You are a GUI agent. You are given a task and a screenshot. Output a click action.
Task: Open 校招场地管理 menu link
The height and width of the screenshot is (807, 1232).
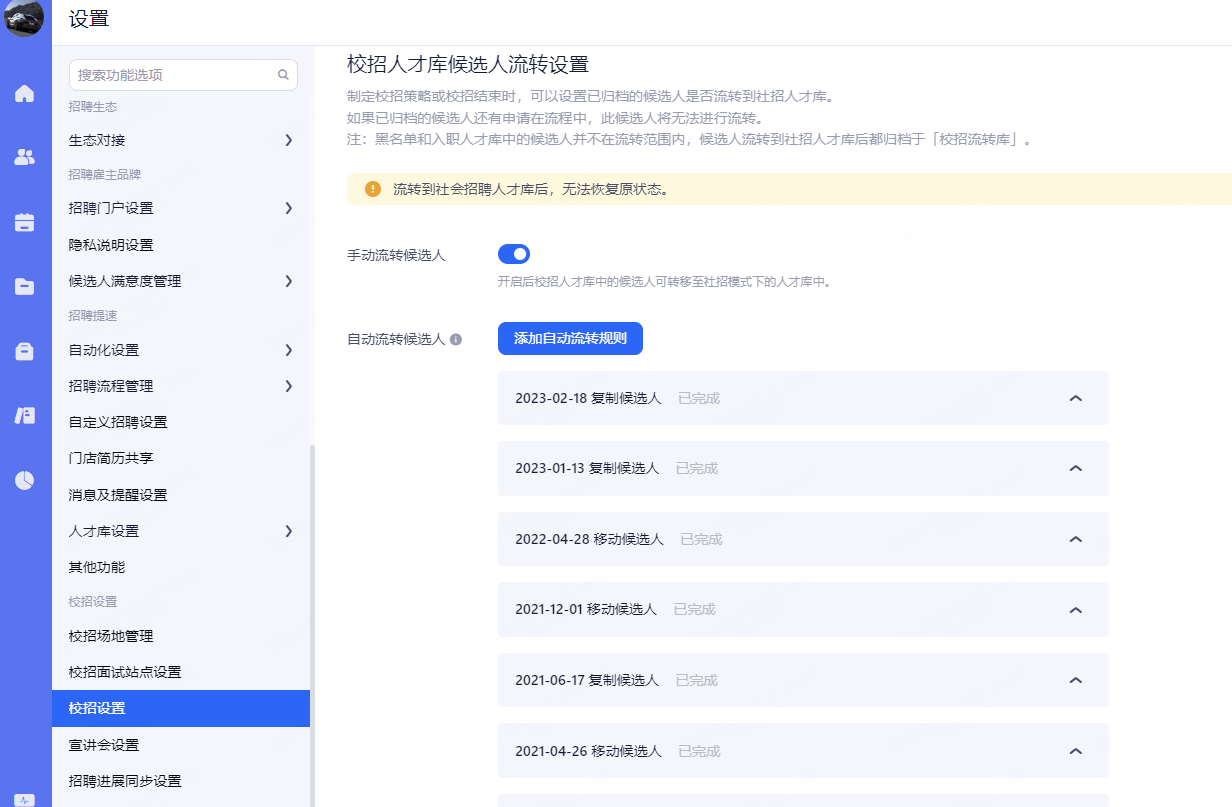[111, 636]
